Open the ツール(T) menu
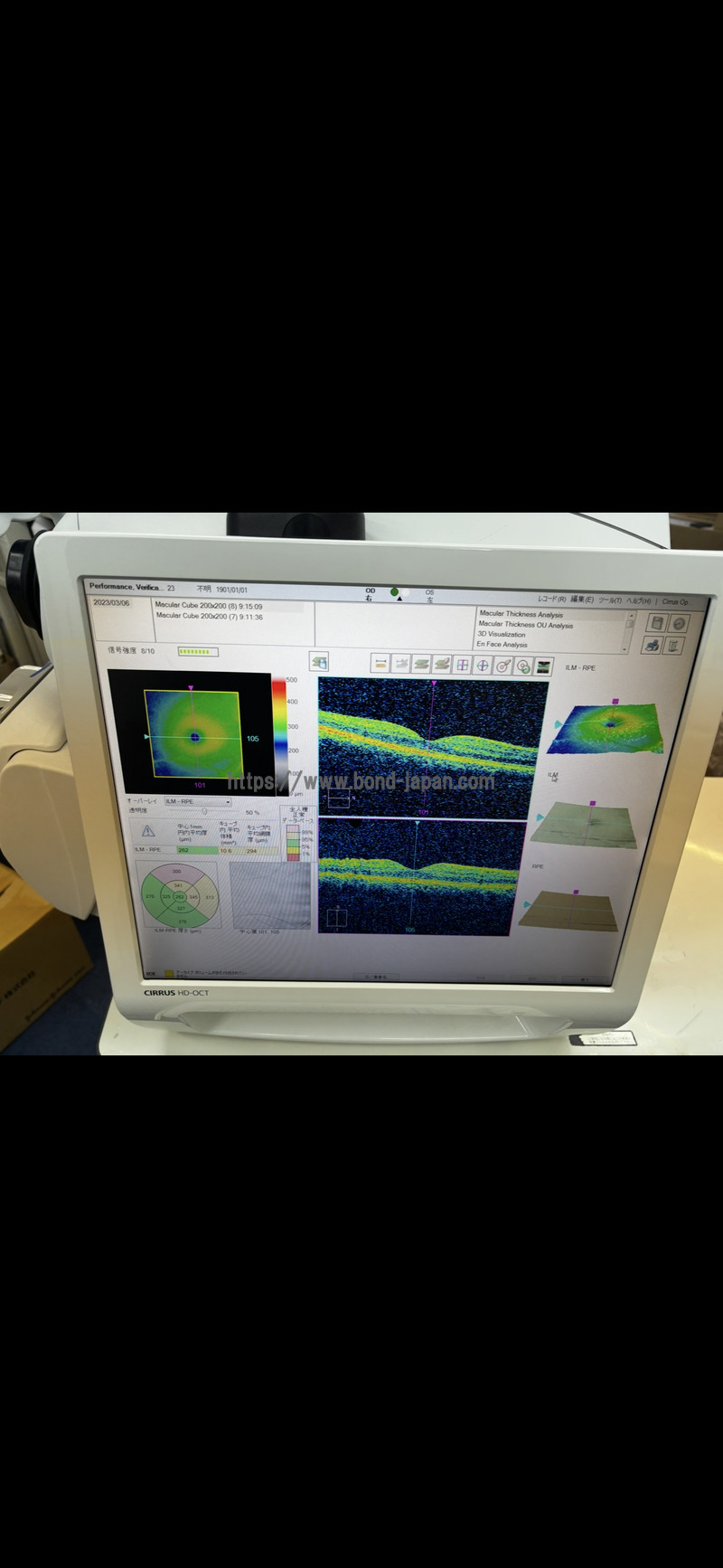 [x=610, y=600]
